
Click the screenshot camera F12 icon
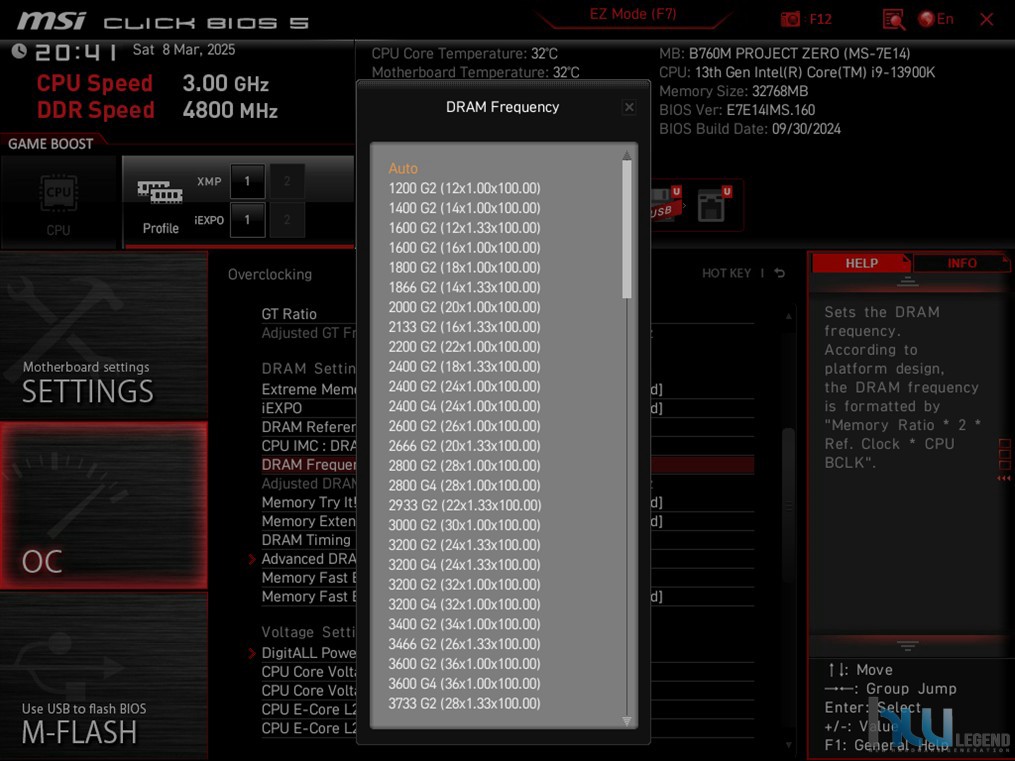tap(790, 19)
